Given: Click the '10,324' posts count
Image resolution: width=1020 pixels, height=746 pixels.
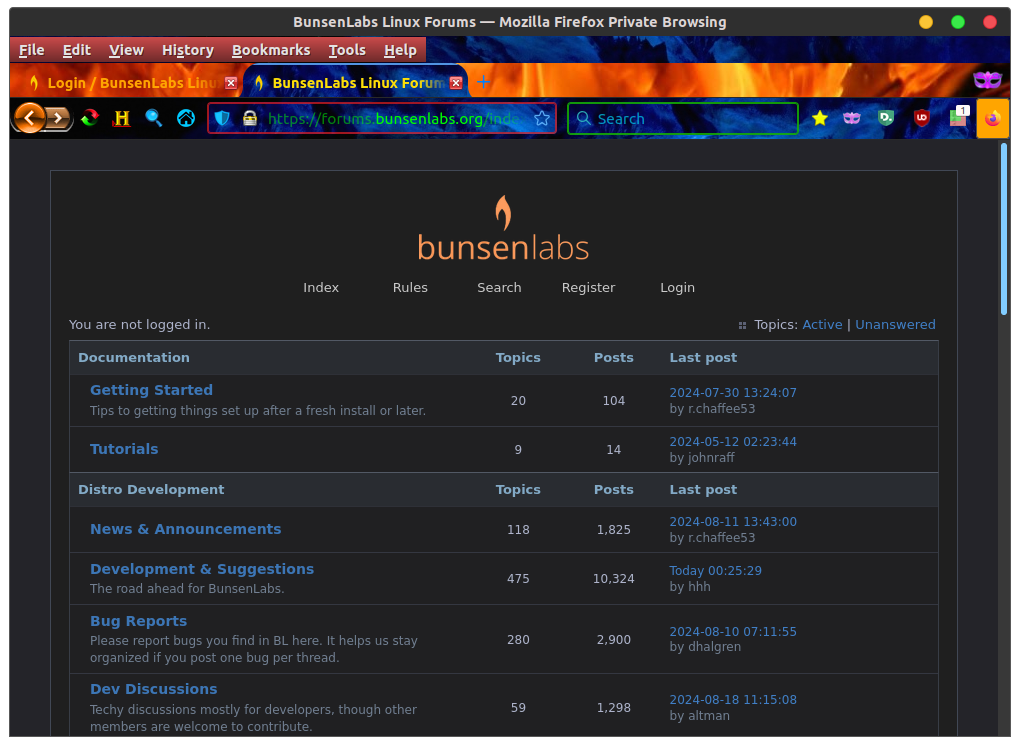Looking at the screenshot, I should (x=613, y=578).
